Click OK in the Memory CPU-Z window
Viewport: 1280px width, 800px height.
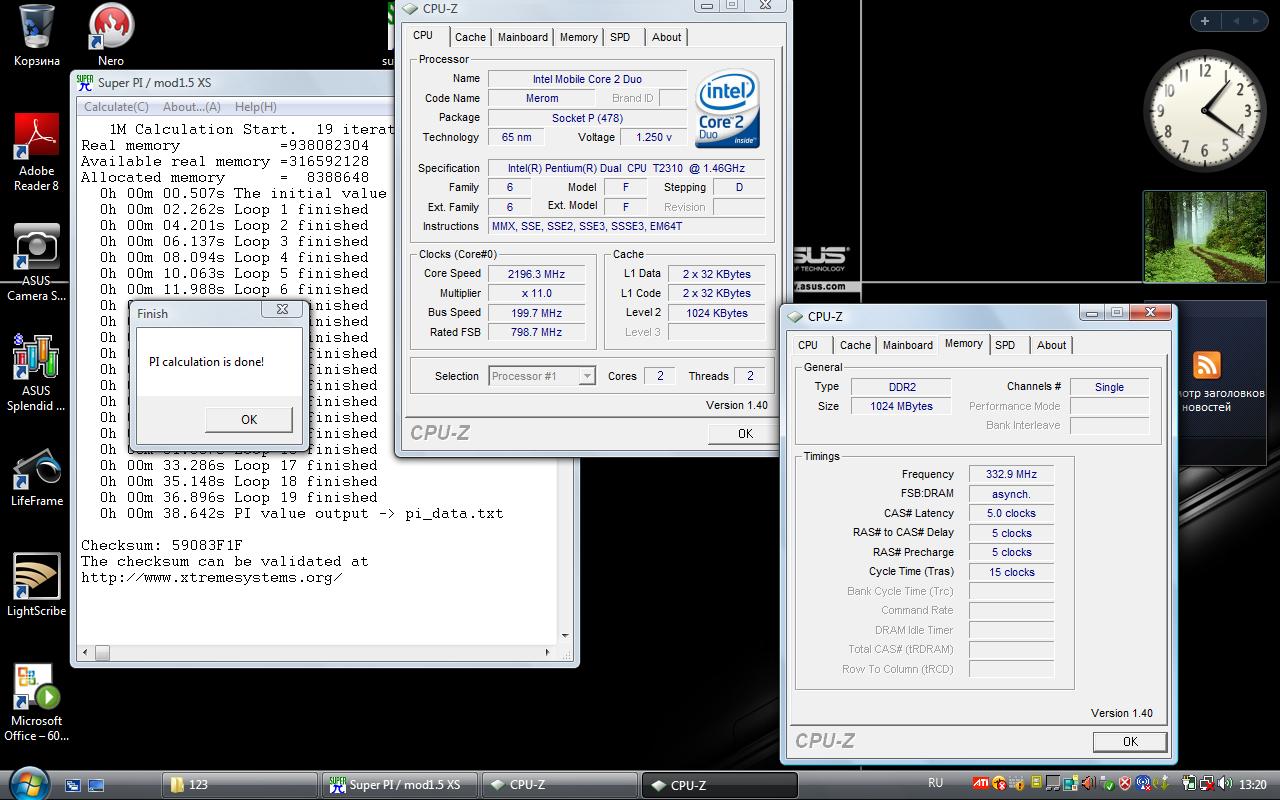1130,741
